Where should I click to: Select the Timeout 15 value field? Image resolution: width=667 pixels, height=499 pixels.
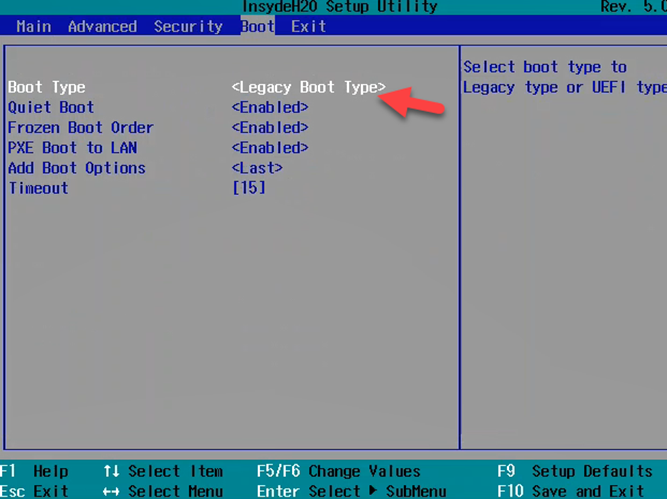tap(248, 188)
